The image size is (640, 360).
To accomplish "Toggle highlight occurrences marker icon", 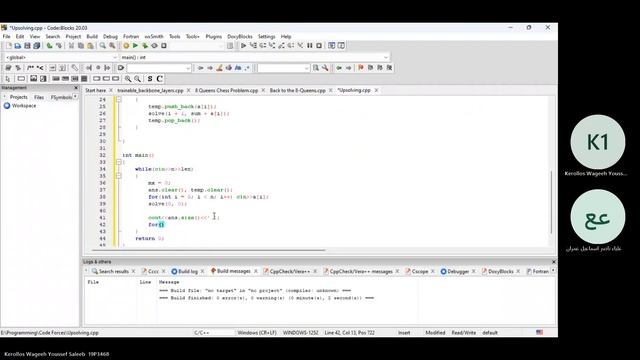I will (x=219, y=68).
